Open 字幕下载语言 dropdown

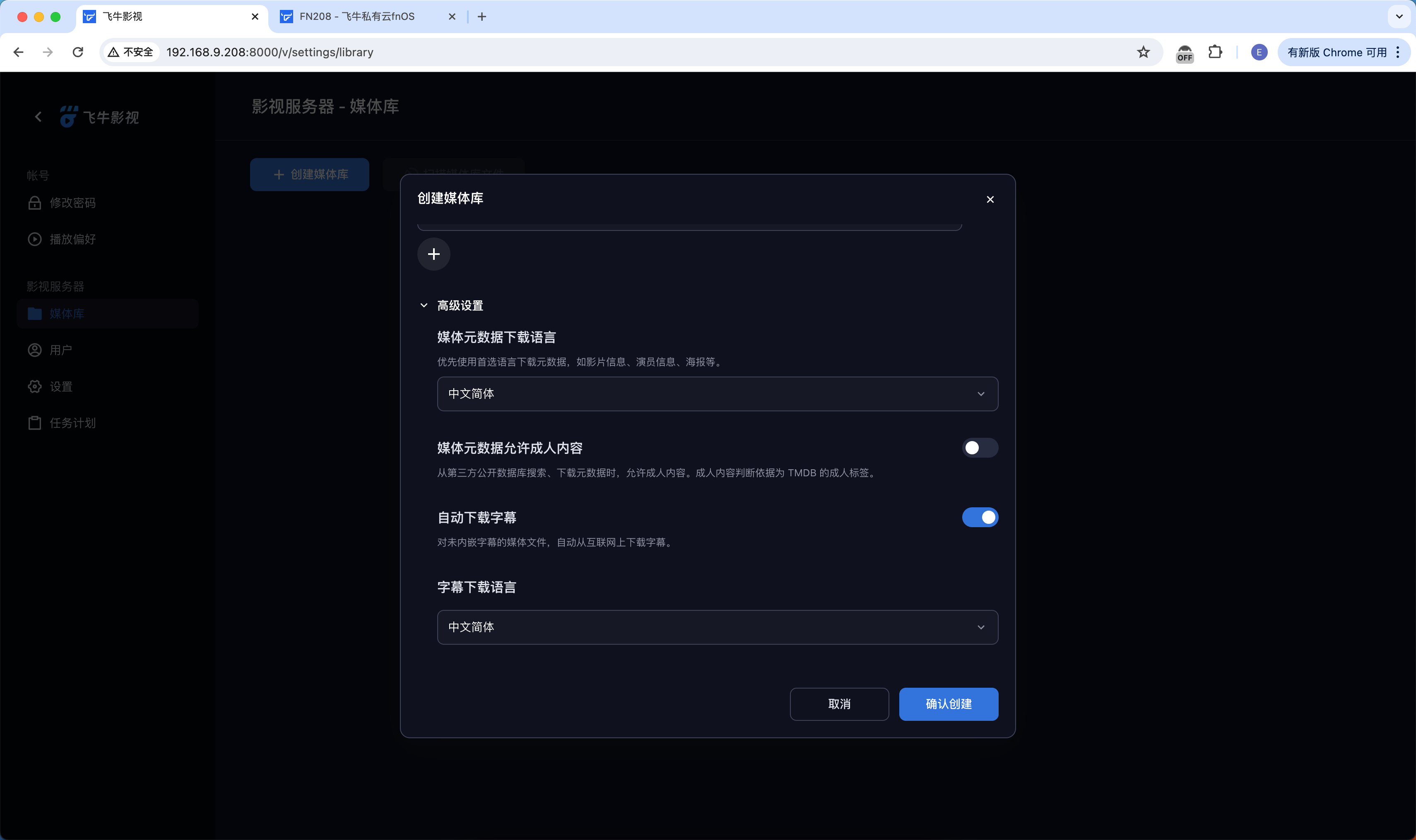click(717, 627)
